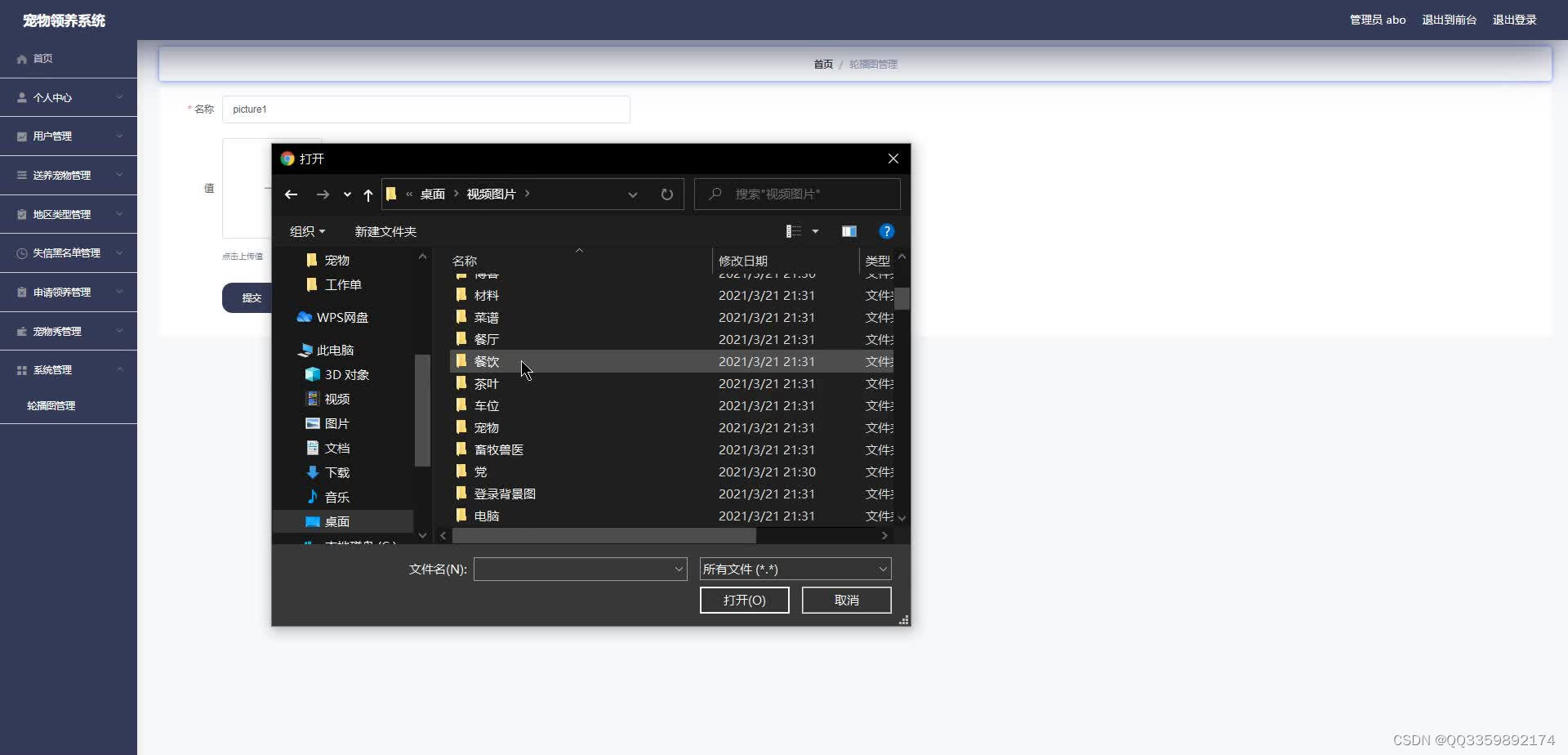
Task: Go back with the dialog's back arrow
Action: click(291, 194)
